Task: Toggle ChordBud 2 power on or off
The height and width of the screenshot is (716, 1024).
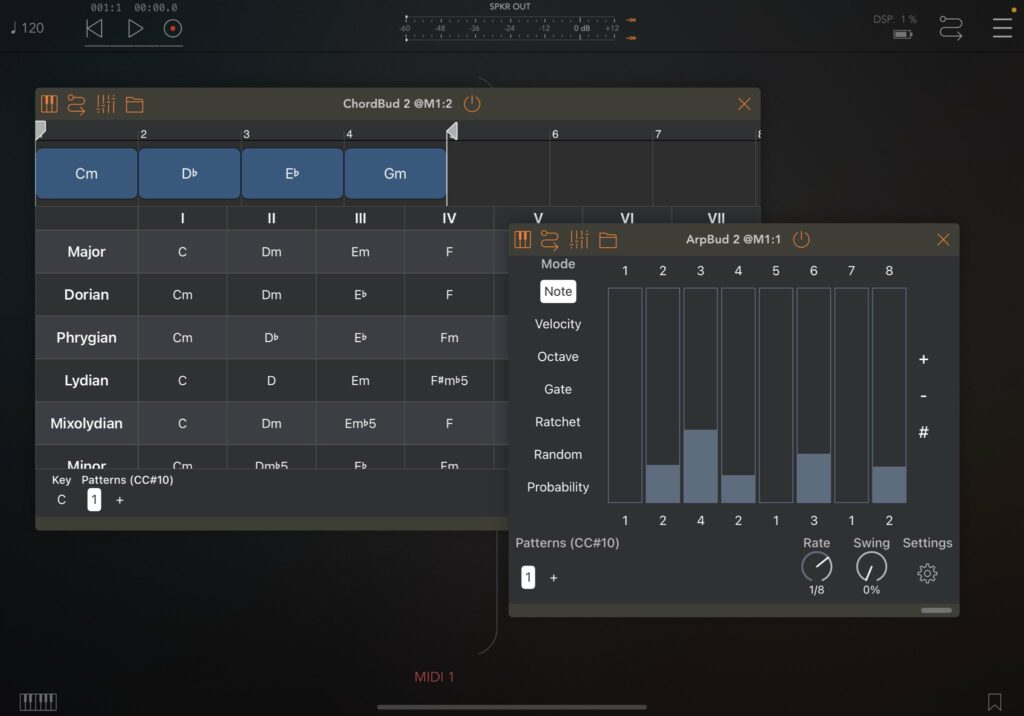Action: pos(471,103)
